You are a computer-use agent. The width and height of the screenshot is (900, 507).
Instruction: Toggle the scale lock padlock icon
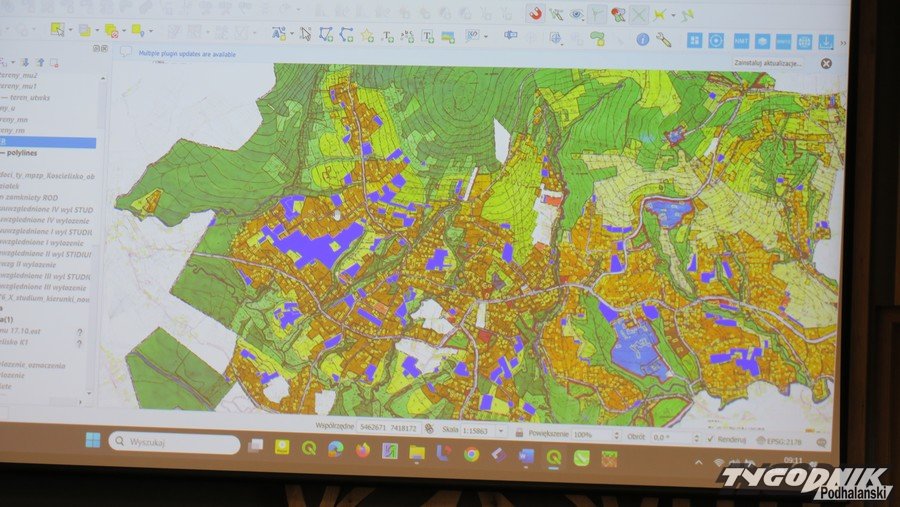[x=519, y=432]
